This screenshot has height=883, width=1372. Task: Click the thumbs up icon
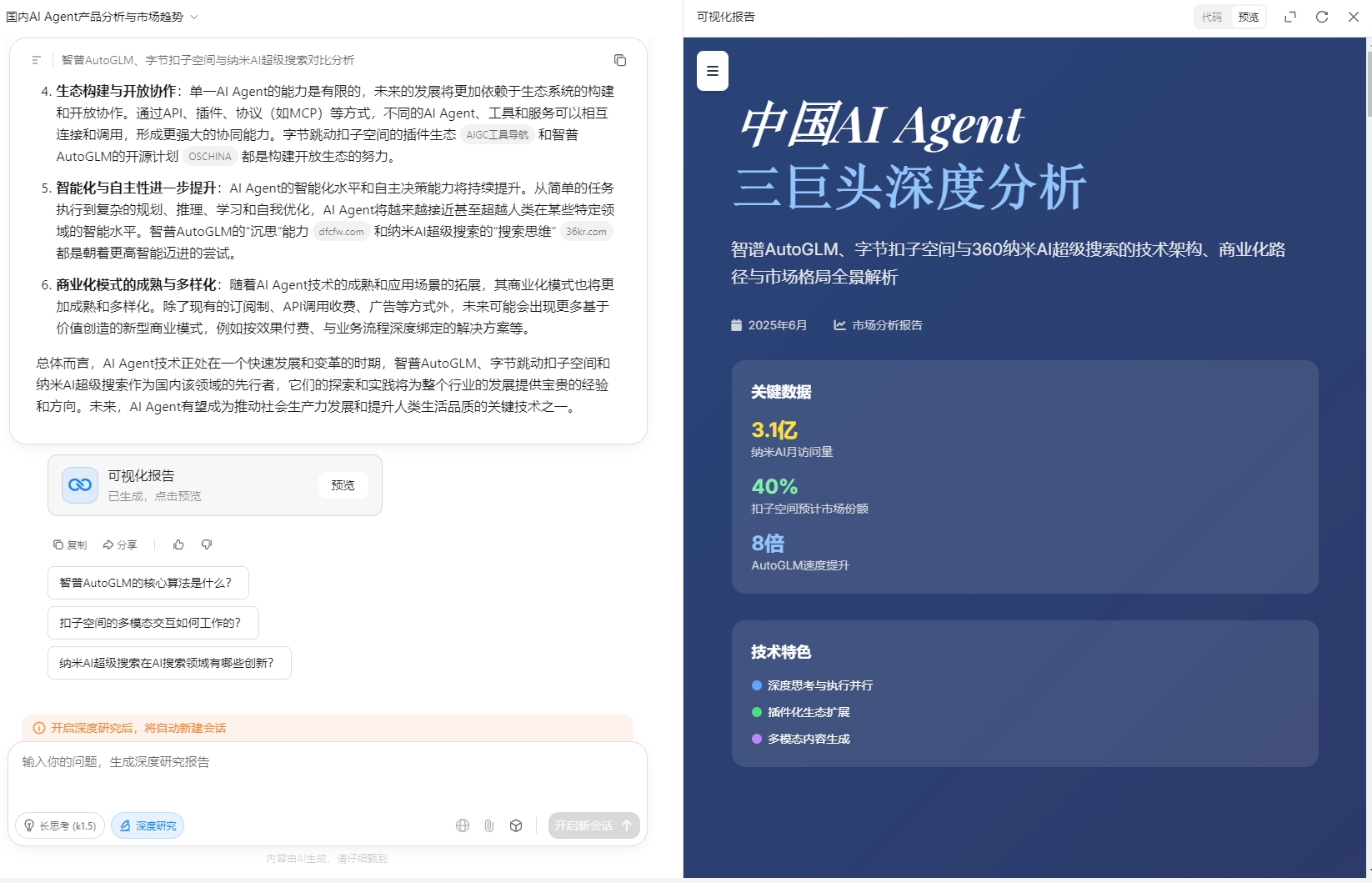(x=178, y=544)
